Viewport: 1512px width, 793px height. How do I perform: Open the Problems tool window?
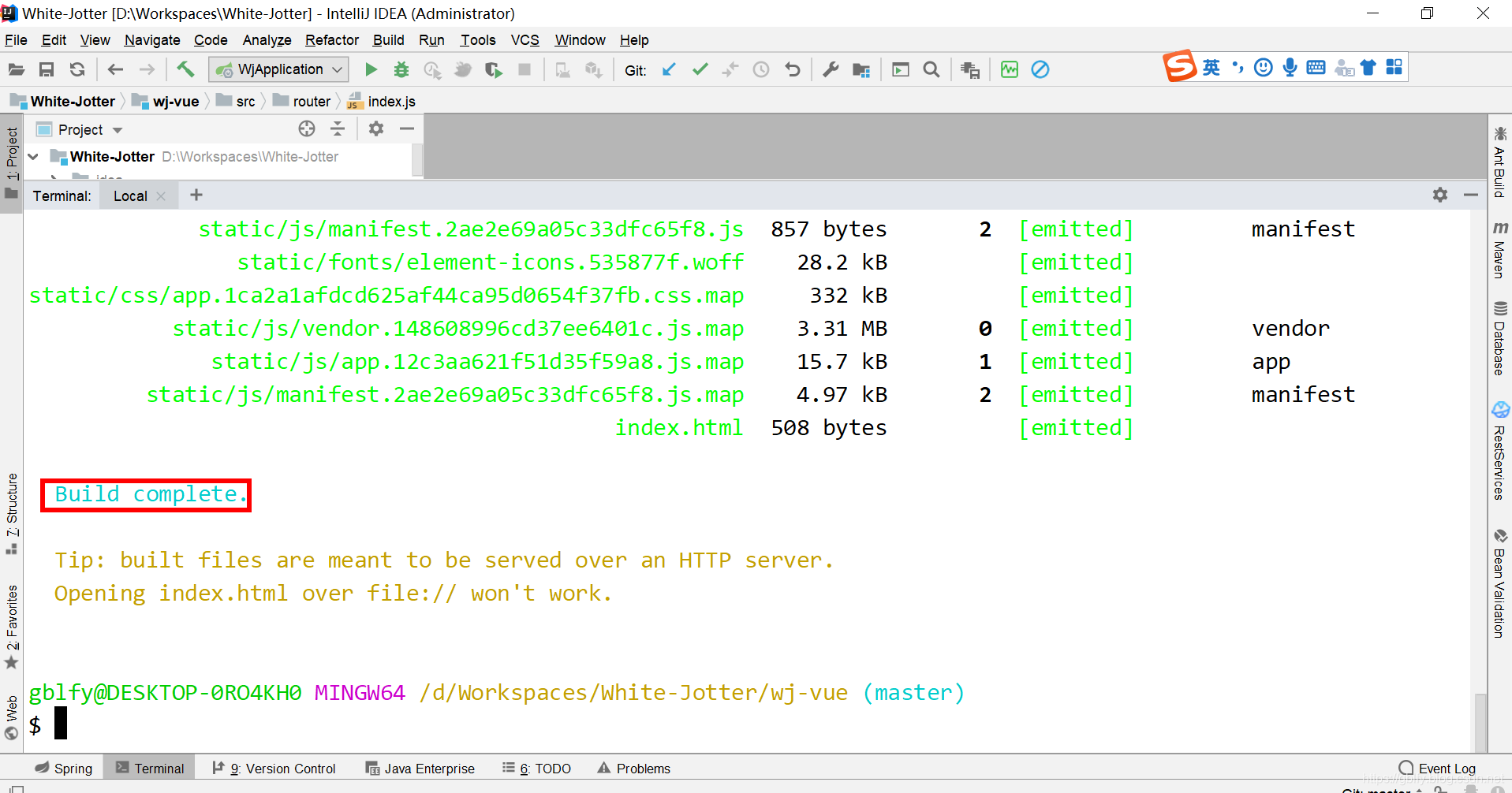click(634, 769)
